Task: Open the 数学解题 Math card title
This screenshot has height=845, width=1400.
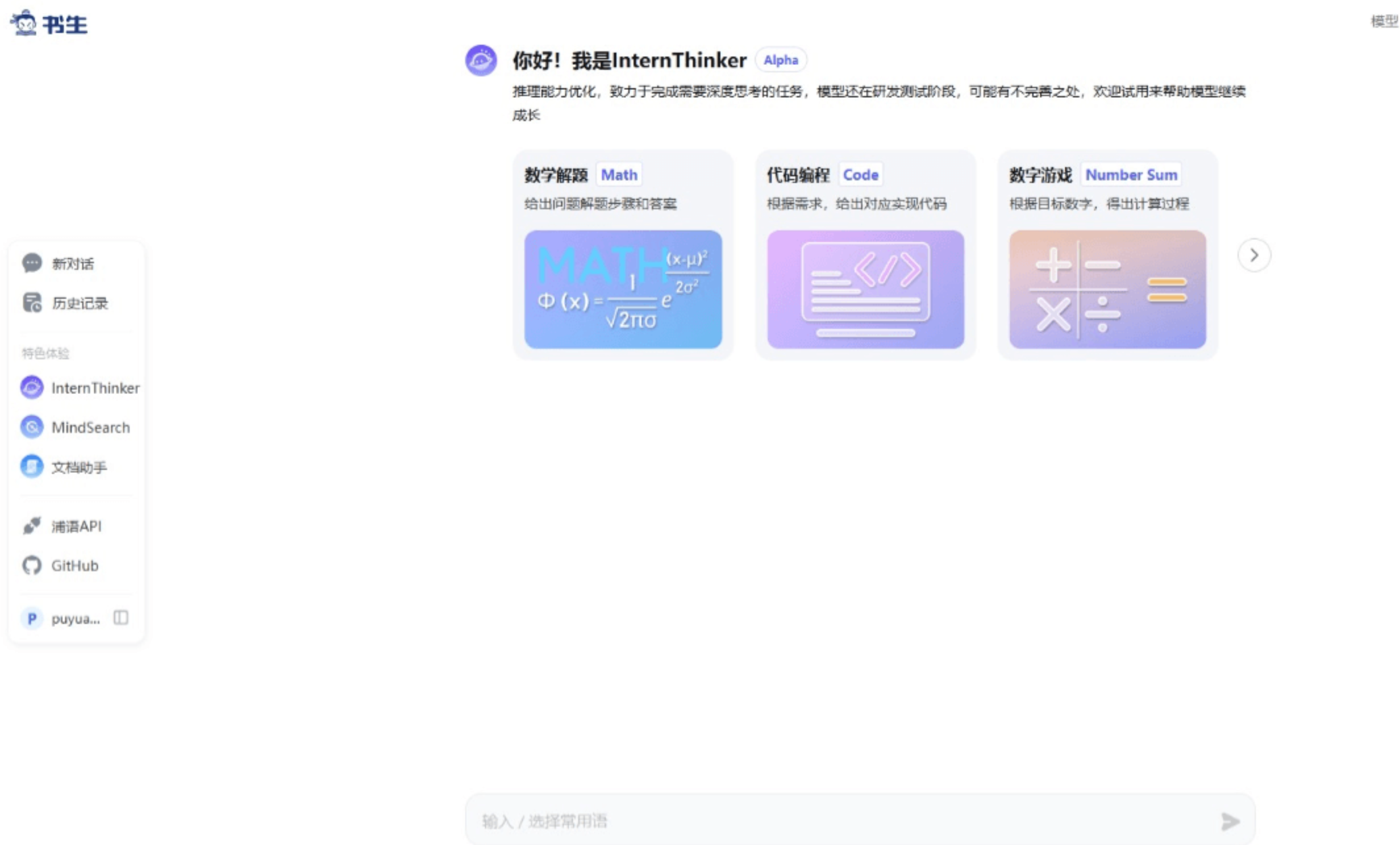Action: (556, 175)
